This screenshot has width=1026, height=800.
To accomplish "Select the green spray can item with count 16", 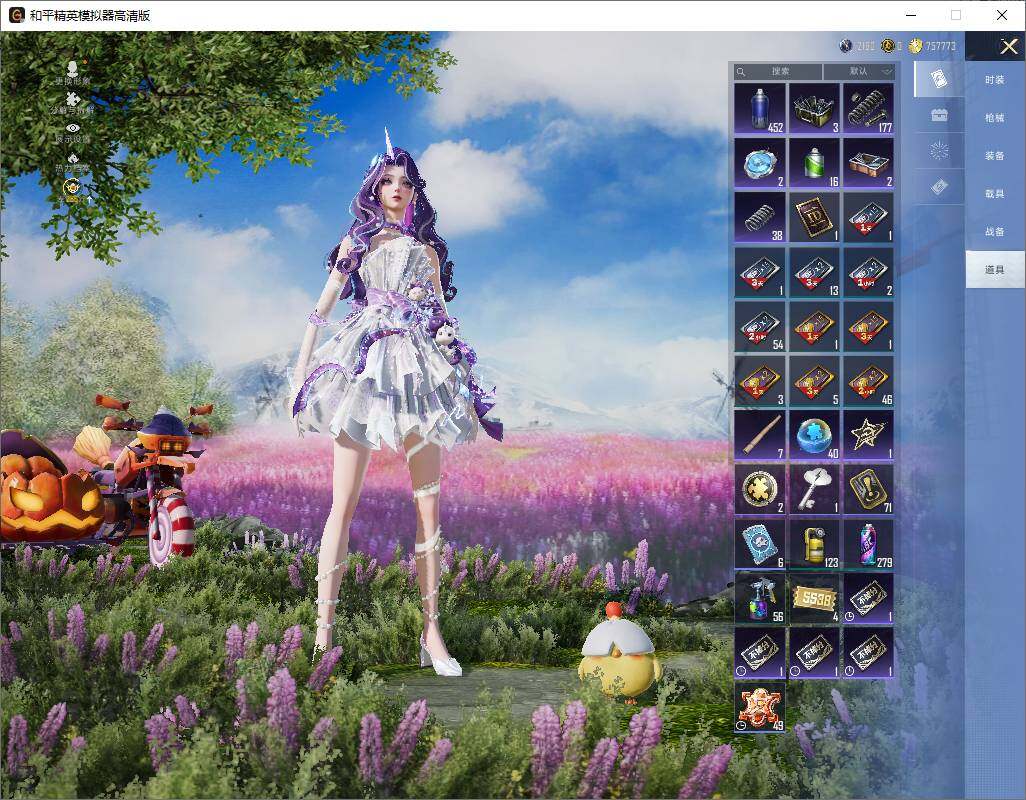I will 814,163.
